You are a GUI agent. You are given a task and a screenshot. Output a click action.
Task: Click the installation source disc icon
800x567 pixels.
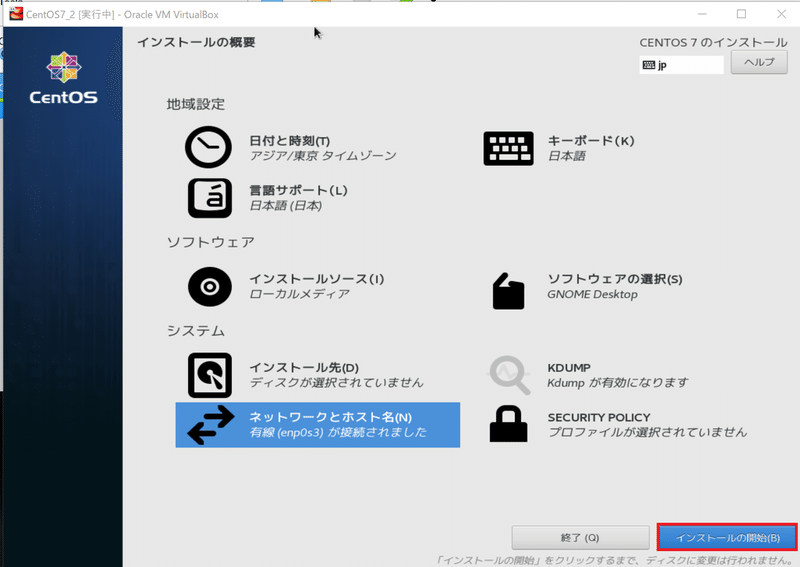click(210, 287)
